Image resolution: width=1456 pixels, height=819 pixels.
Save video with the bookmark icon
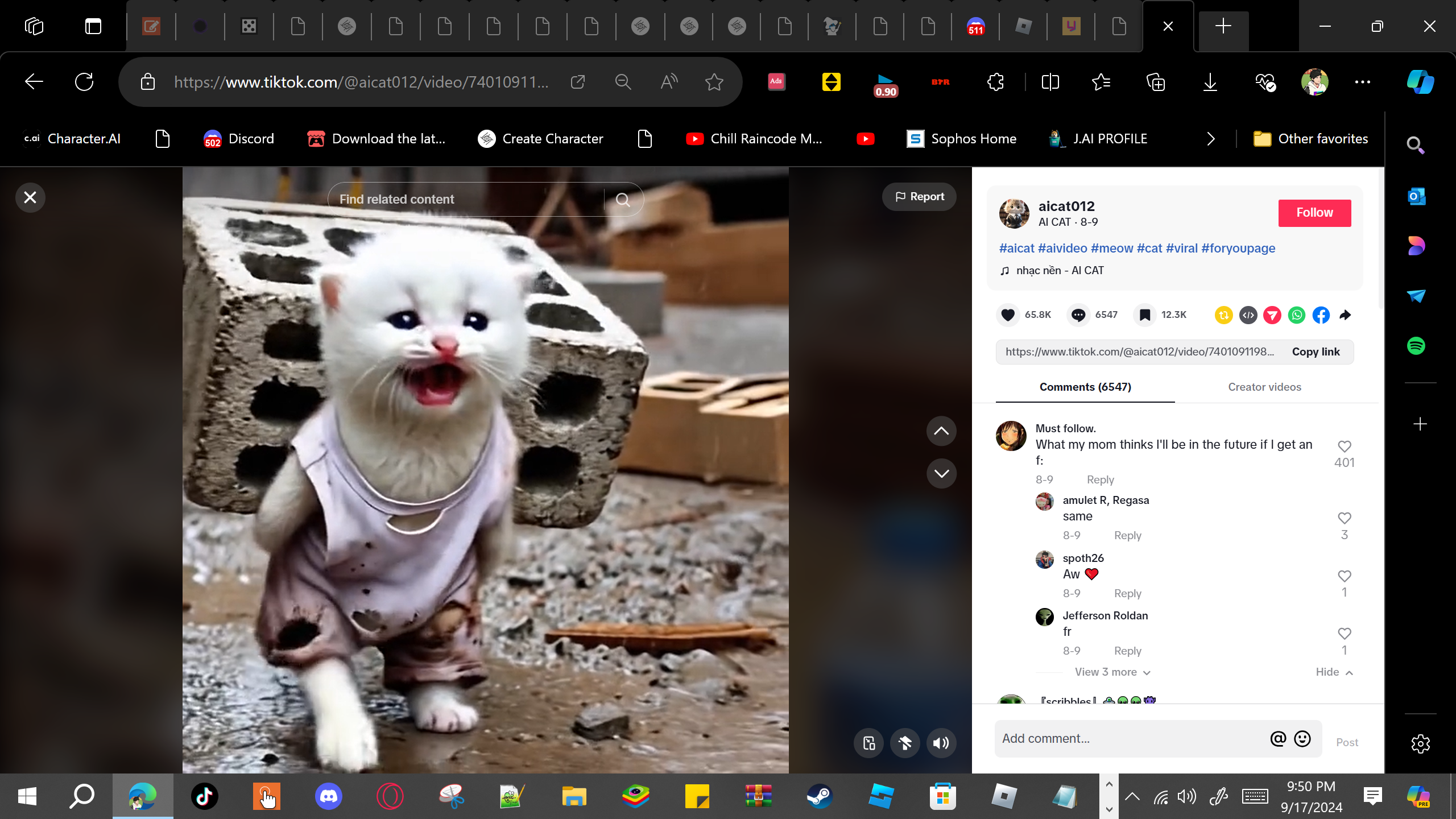pyautogui.click(x=1145, y=315)
